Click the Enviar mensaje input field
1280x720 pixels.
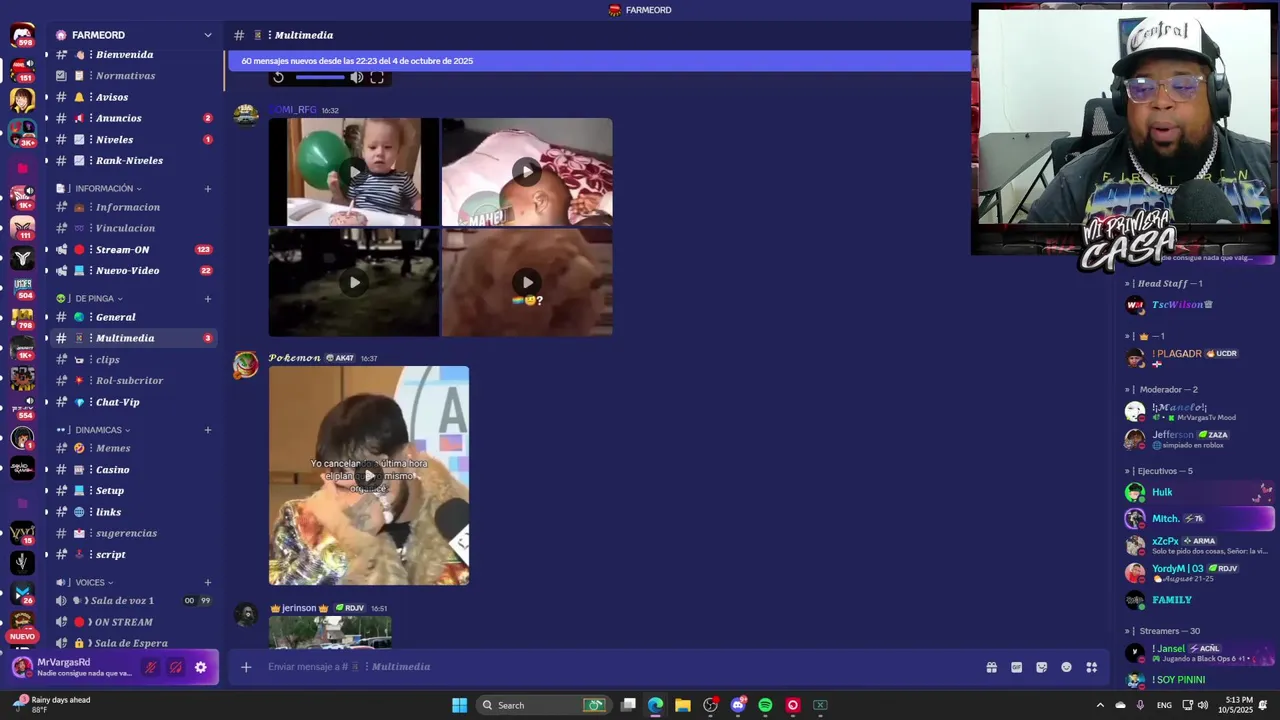620,667
